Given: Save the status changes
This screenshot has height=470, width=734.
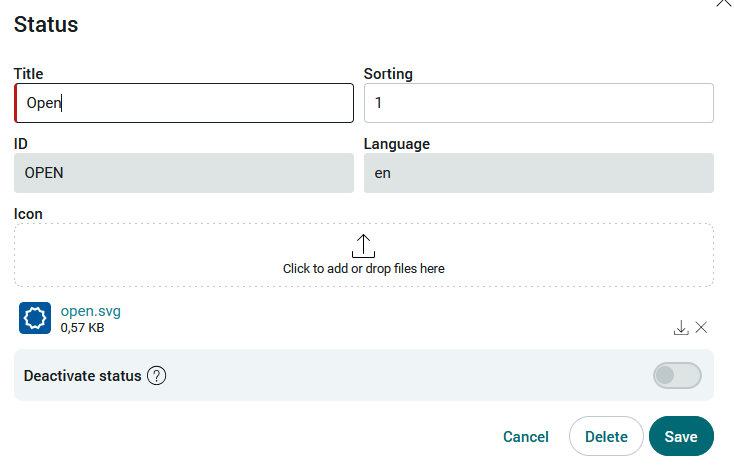Looking at the screenshot, I should click(x=681, y=436).
